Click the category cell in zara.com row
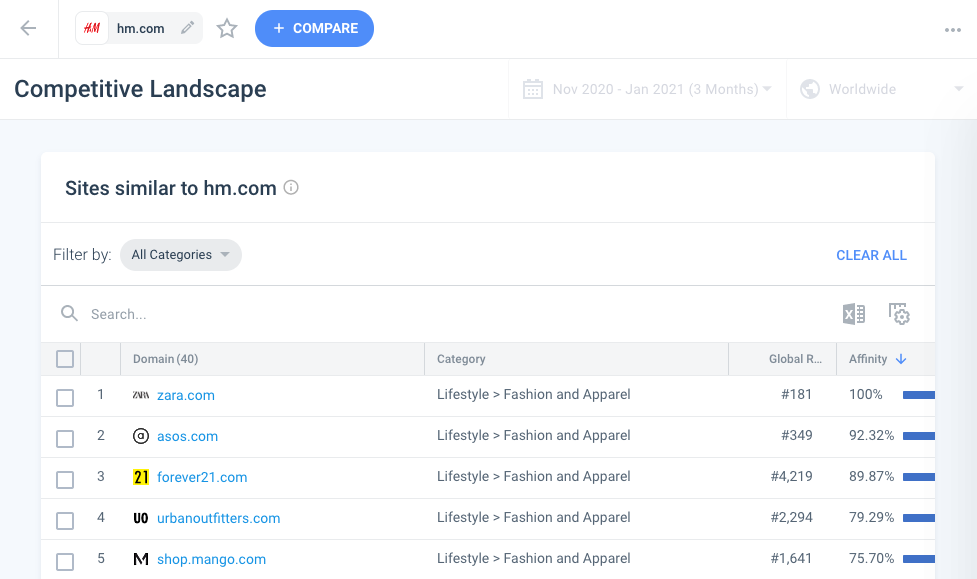Image resolution: width=977 pixels, height=579 pixels. point(533,395)
